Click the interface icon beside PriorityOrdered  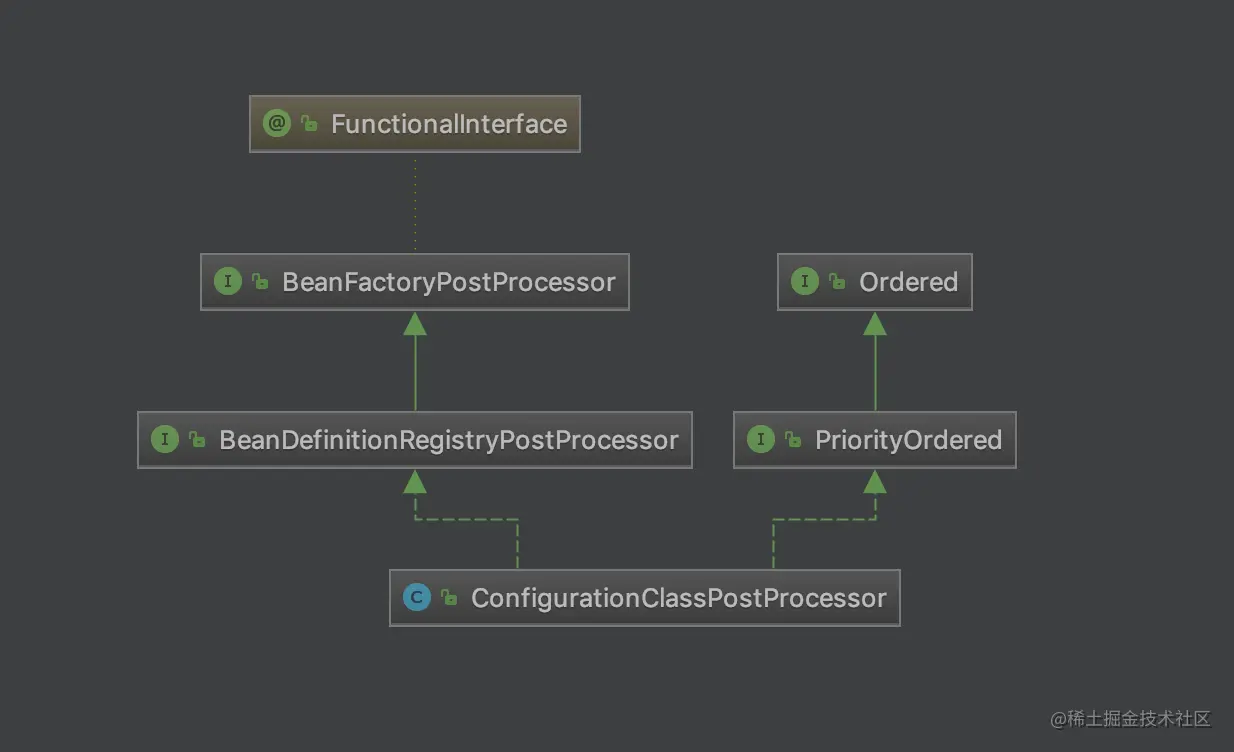point(760,440)
